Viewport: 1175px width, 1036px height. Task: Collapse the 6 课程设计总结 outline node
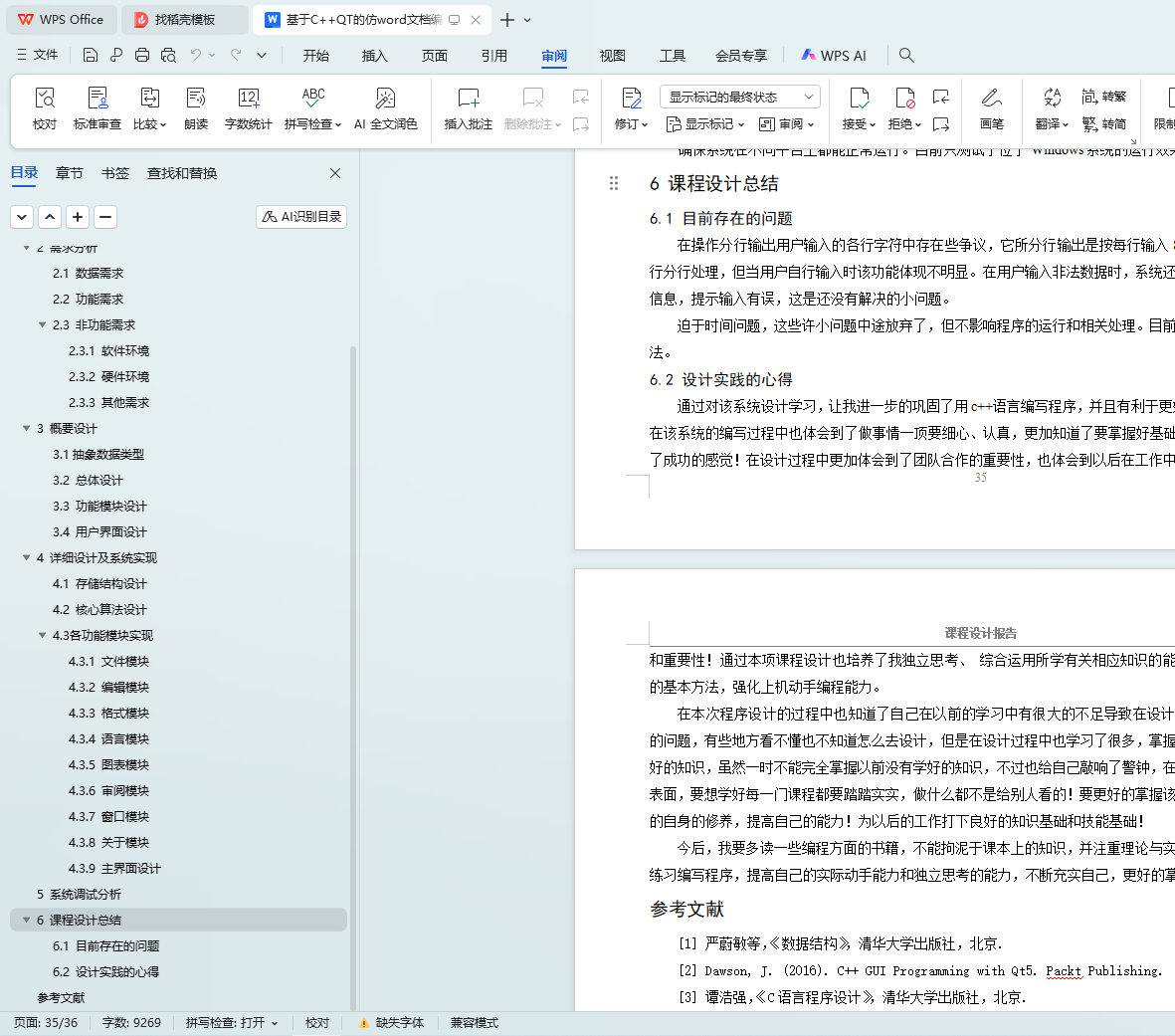[26, 920]
